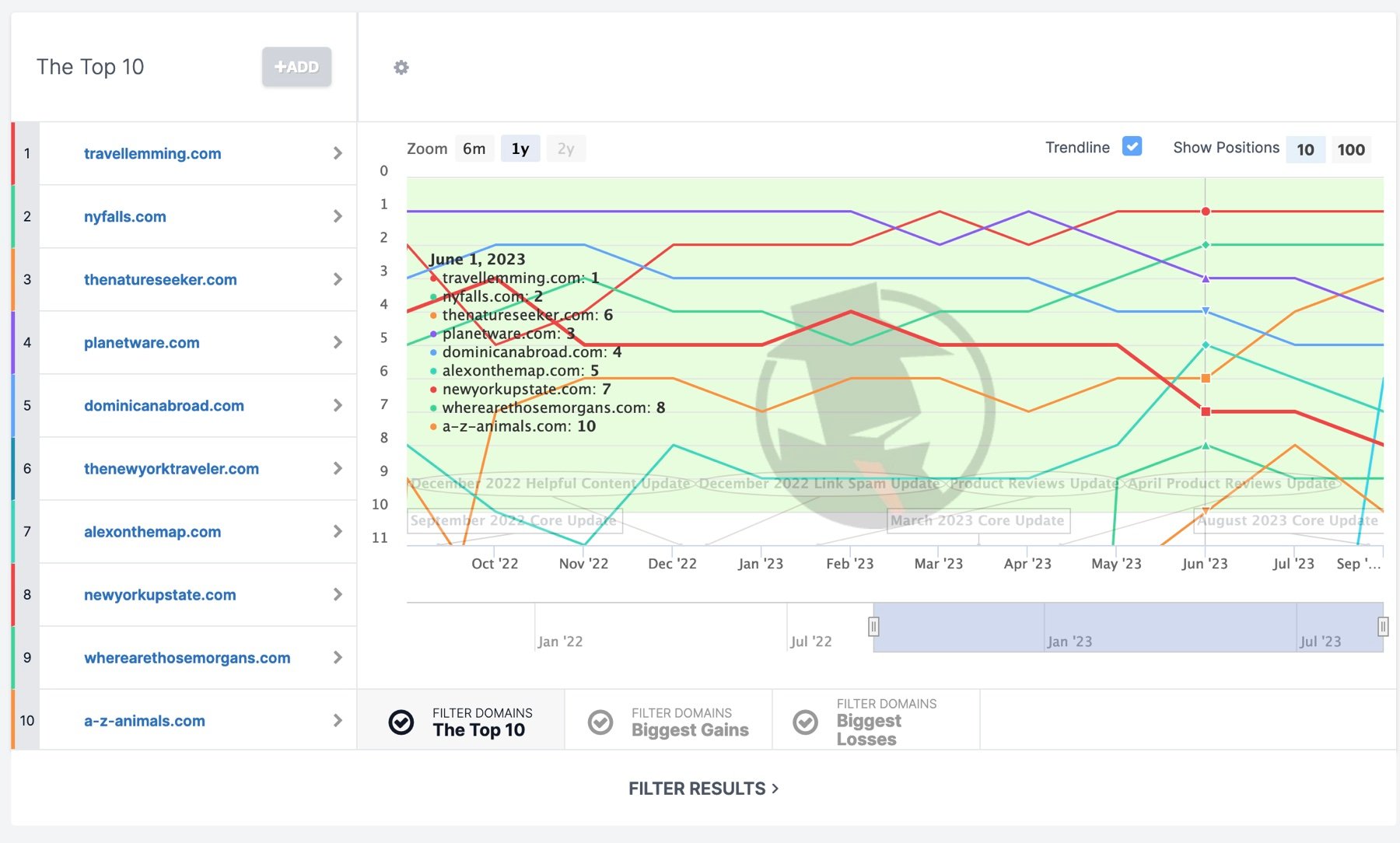Click right handle of the range navigator
The height and width of the screenshot is (843, 1400).
[1382, 626]
